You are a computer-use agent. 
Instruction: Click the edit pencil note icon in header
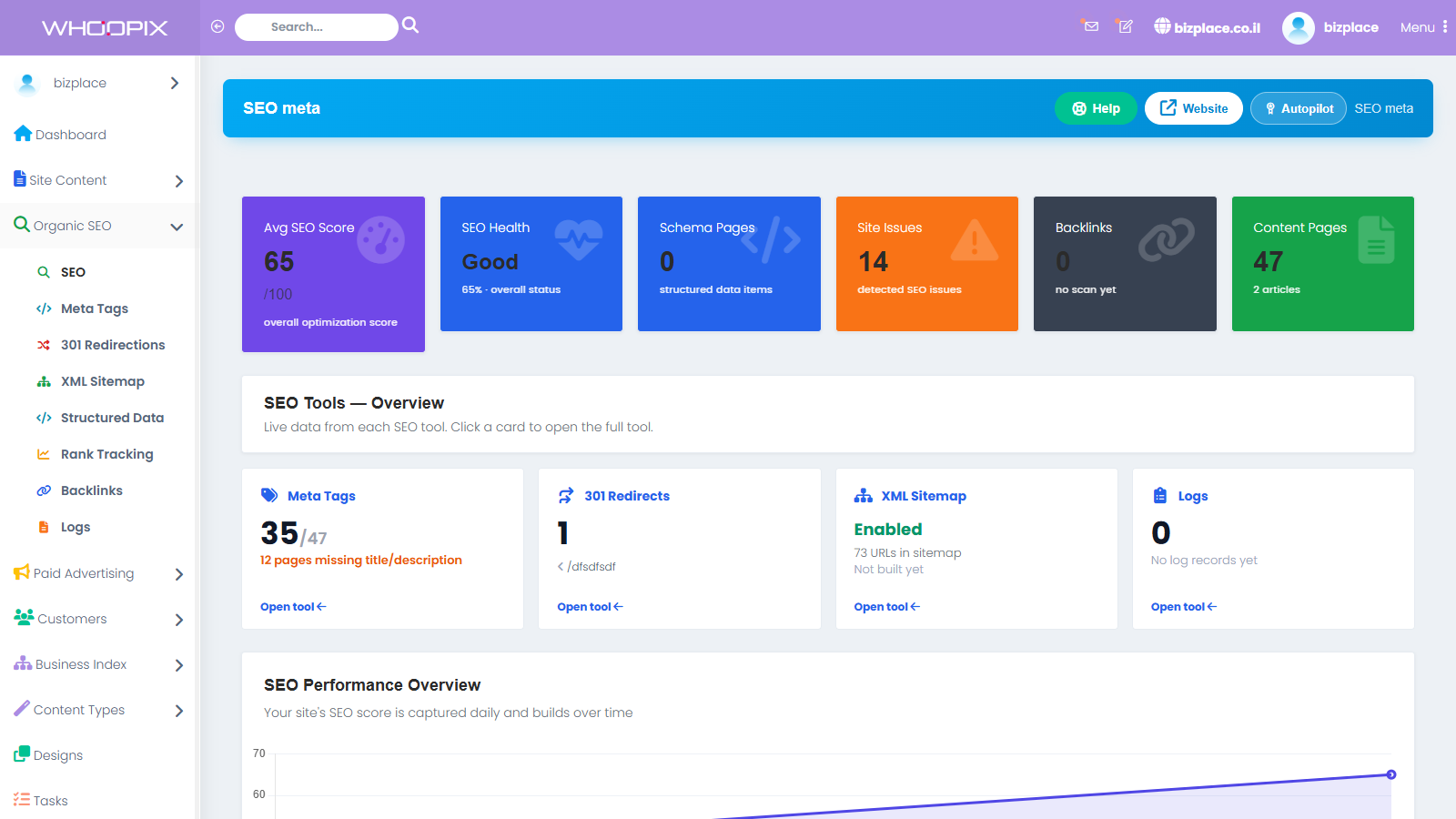1126,26
